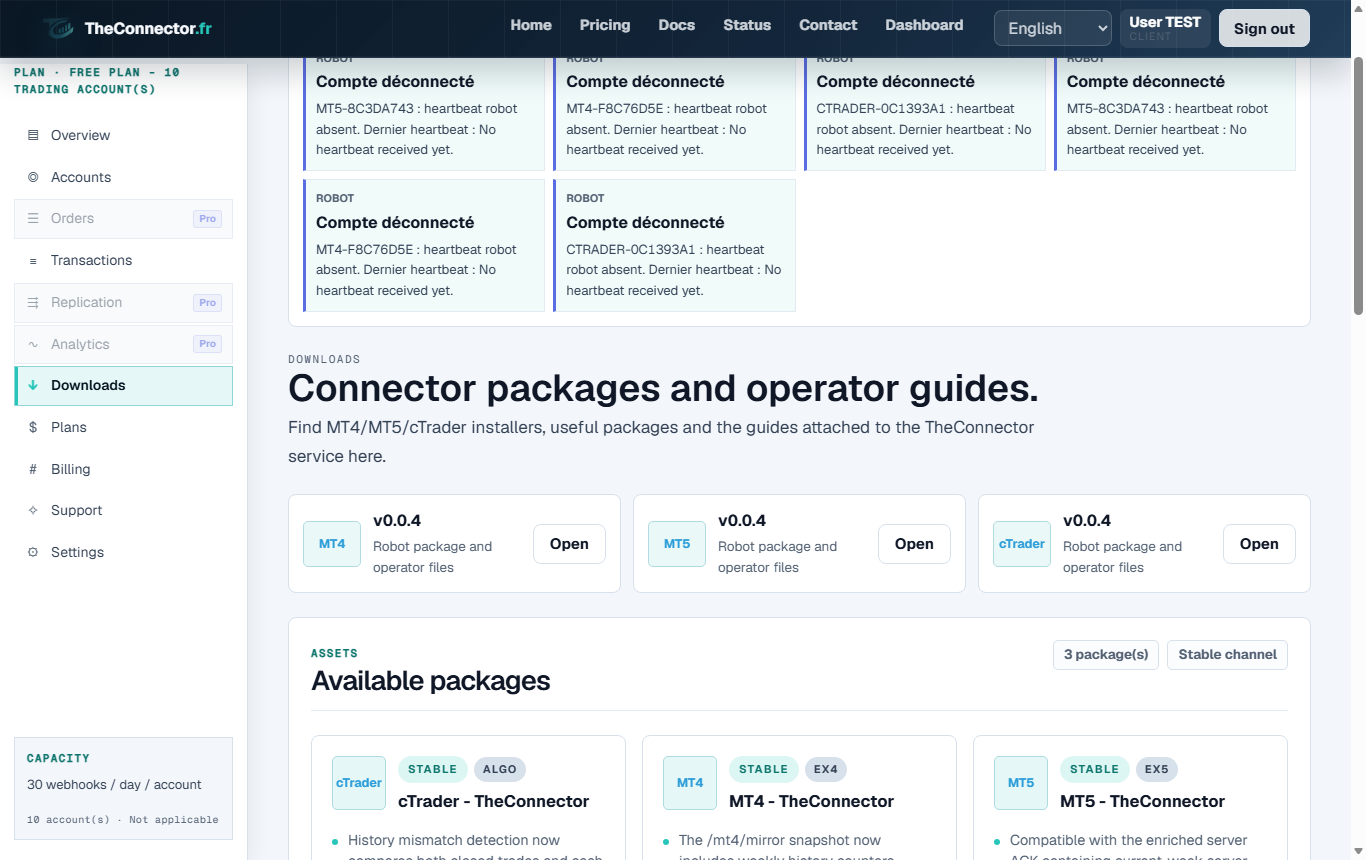Go to Home in top navigation
The width and height of the screenshot is (1366, 860).
pos(531,25)
